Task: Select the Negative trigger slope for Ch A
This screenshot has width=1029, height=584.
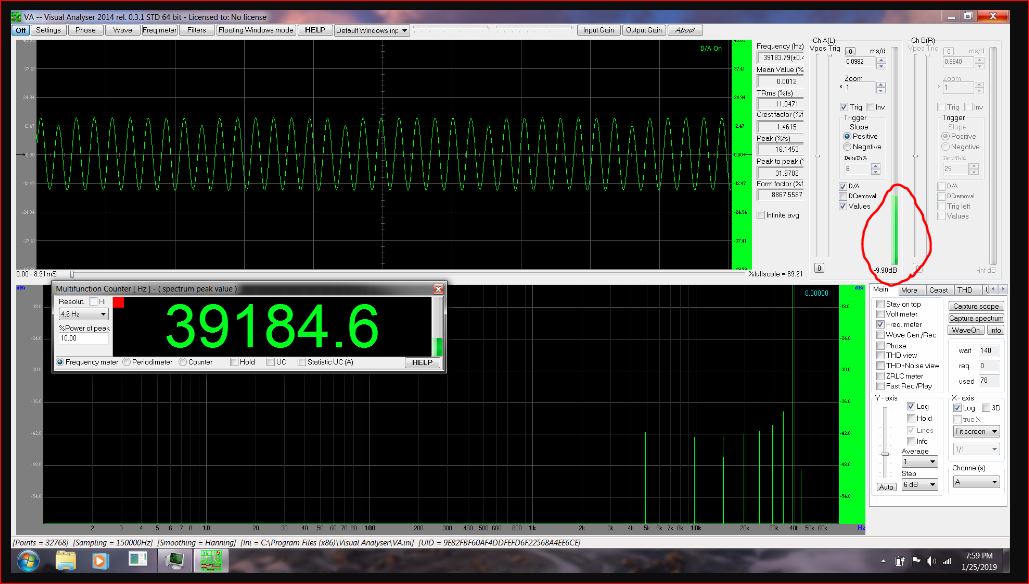Action: 848,147
